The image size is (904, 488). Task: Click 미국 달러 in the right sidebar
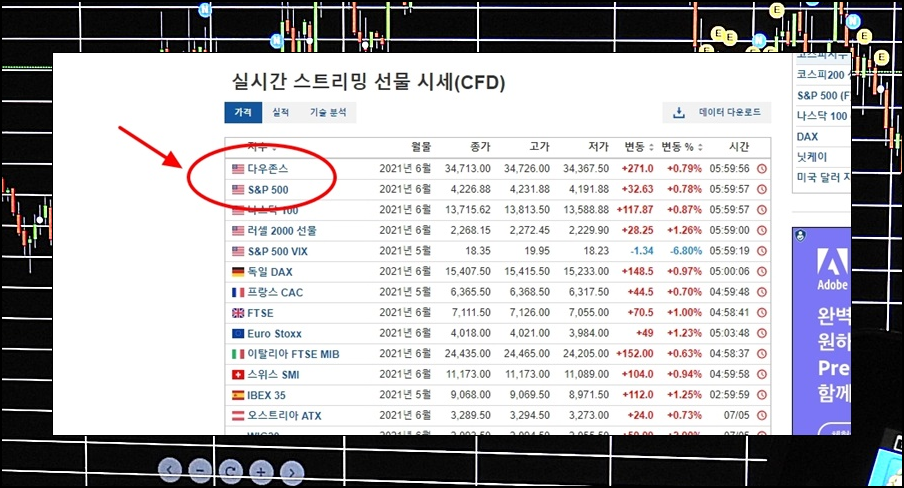(x=819, y=177)
